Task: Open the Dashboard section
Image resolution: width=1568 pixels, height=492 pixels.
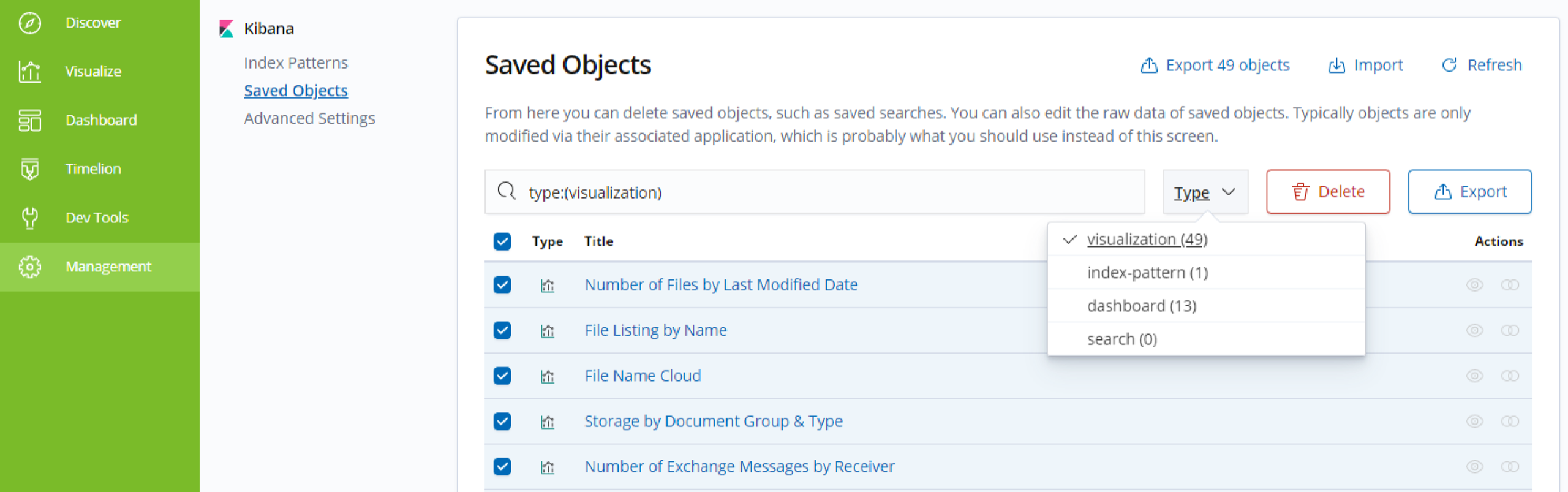Action: [100, 120]
